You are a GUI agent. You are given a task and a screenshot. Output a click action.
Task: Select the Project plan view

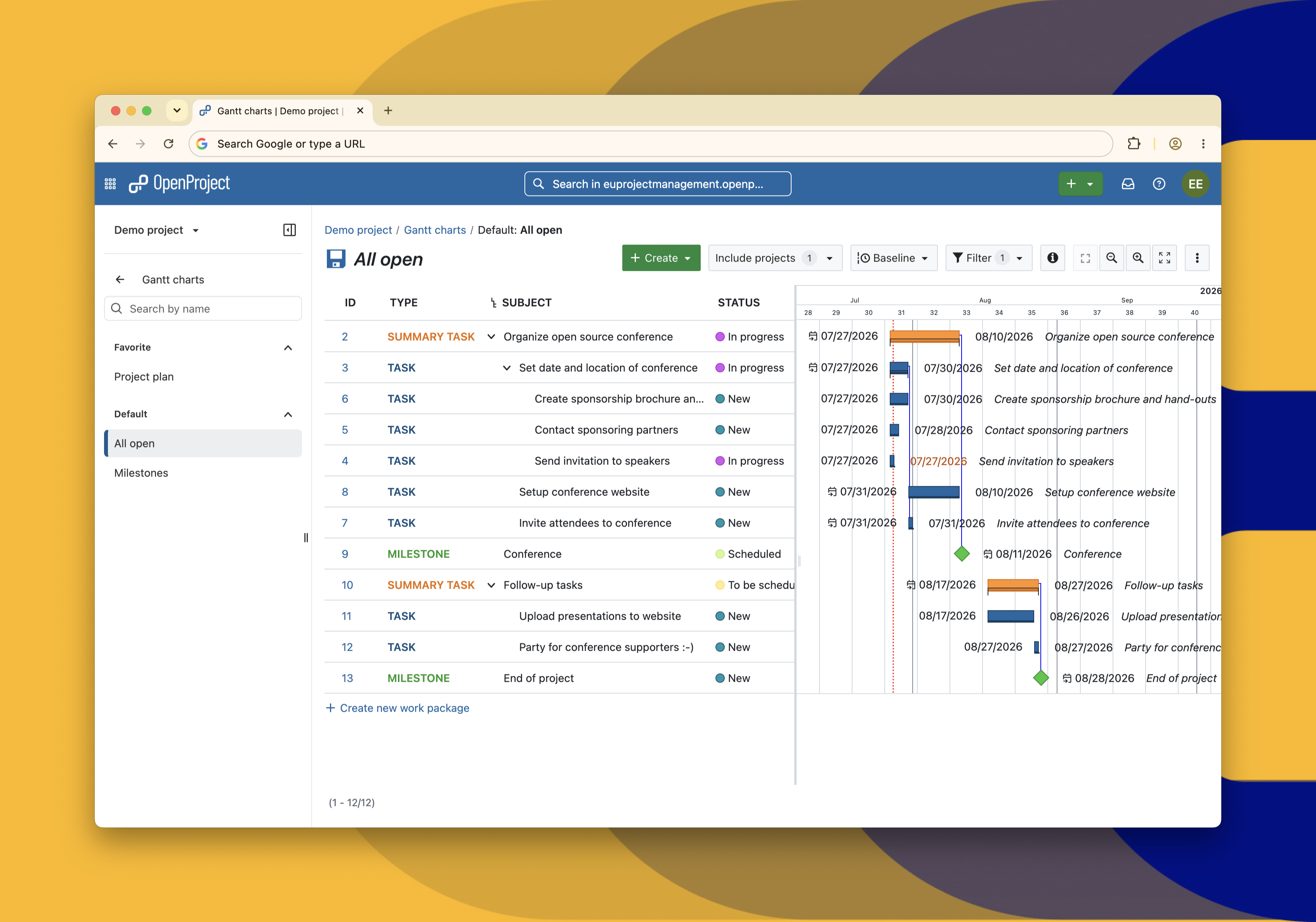[144, 376]
